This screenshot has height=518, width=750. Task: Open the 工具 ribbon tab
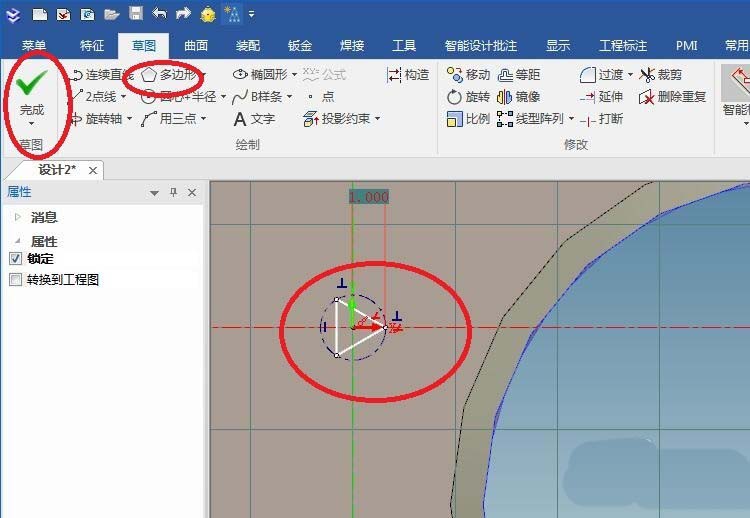404,45
